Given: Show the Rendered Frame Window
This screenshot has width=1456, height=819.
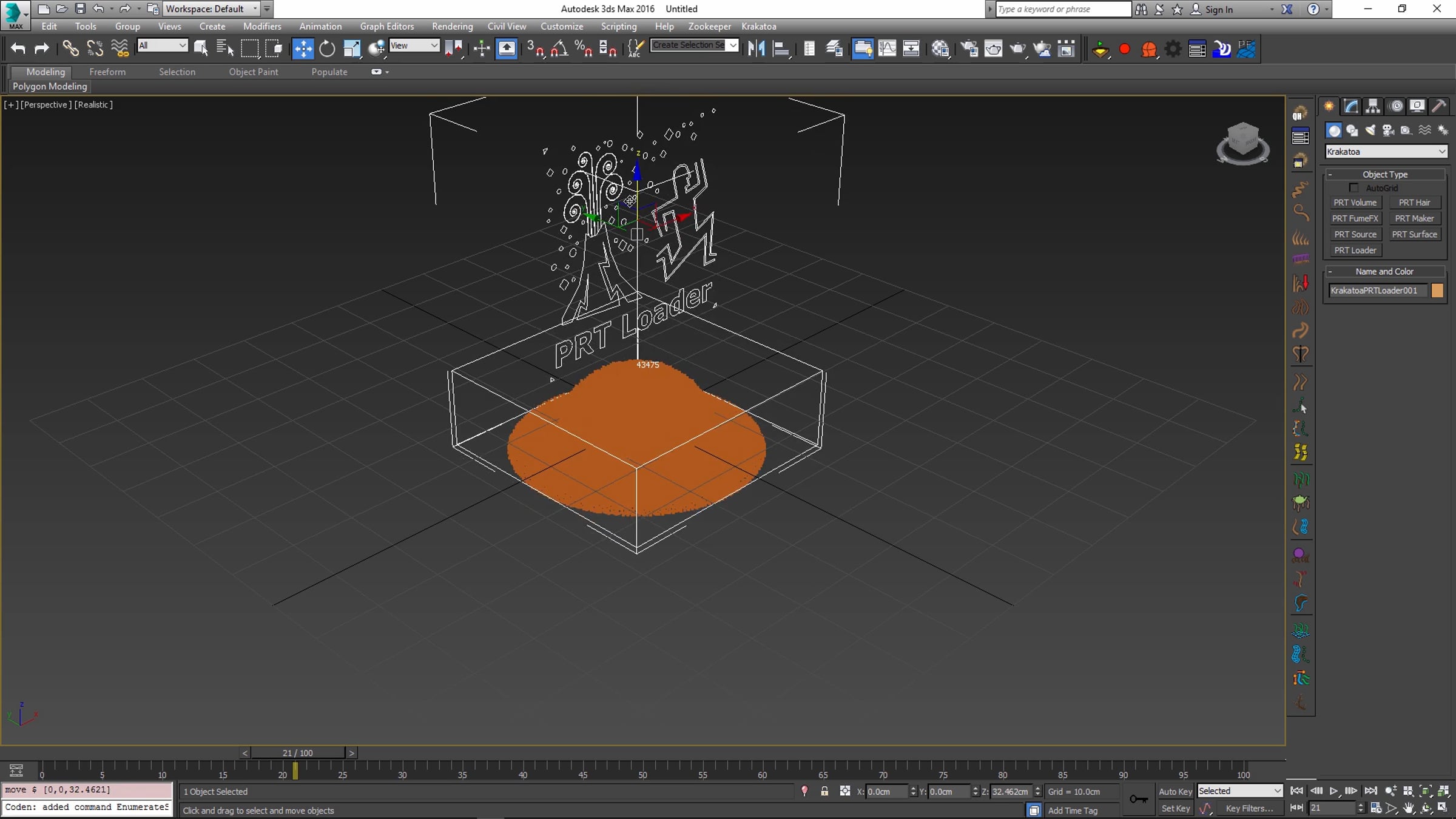Looking at the screenshot, I should [993, 49].
